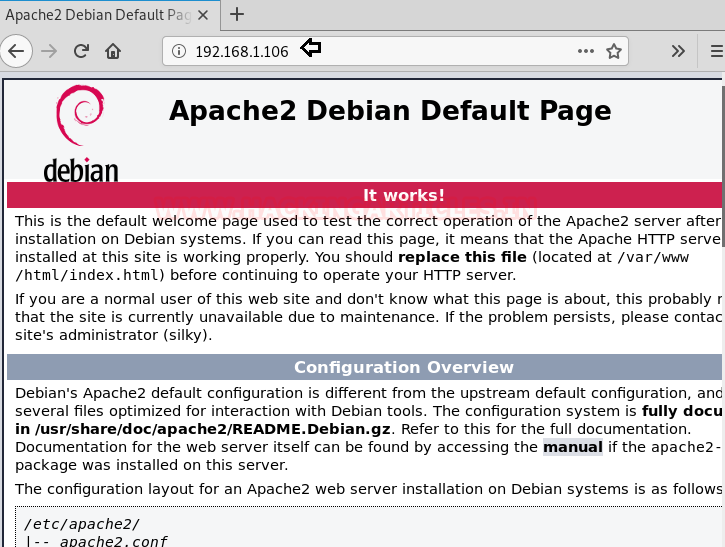This screenshot has height=547, width=725.
Task: Click the 'site's administrator (silky).' text
Action: tap(114, 335)
